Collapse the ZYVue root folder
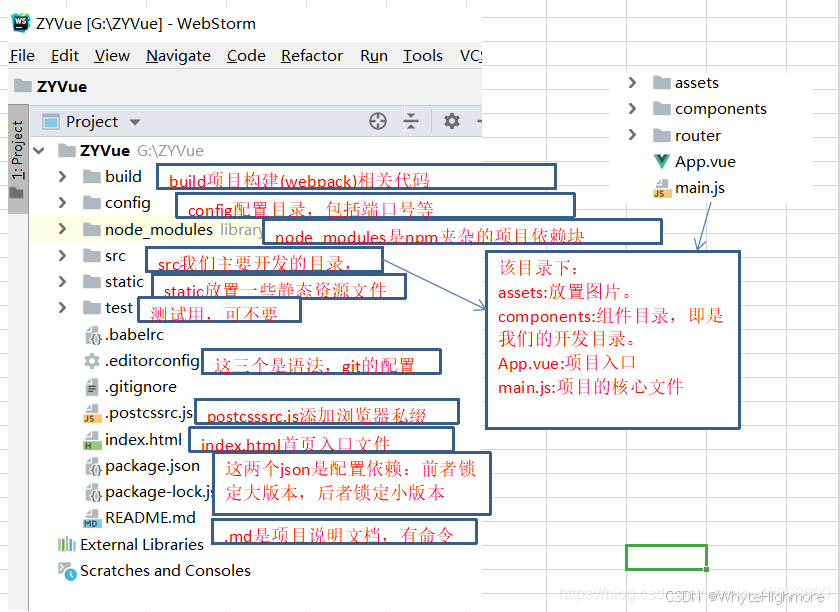 [x=39, y=151]
